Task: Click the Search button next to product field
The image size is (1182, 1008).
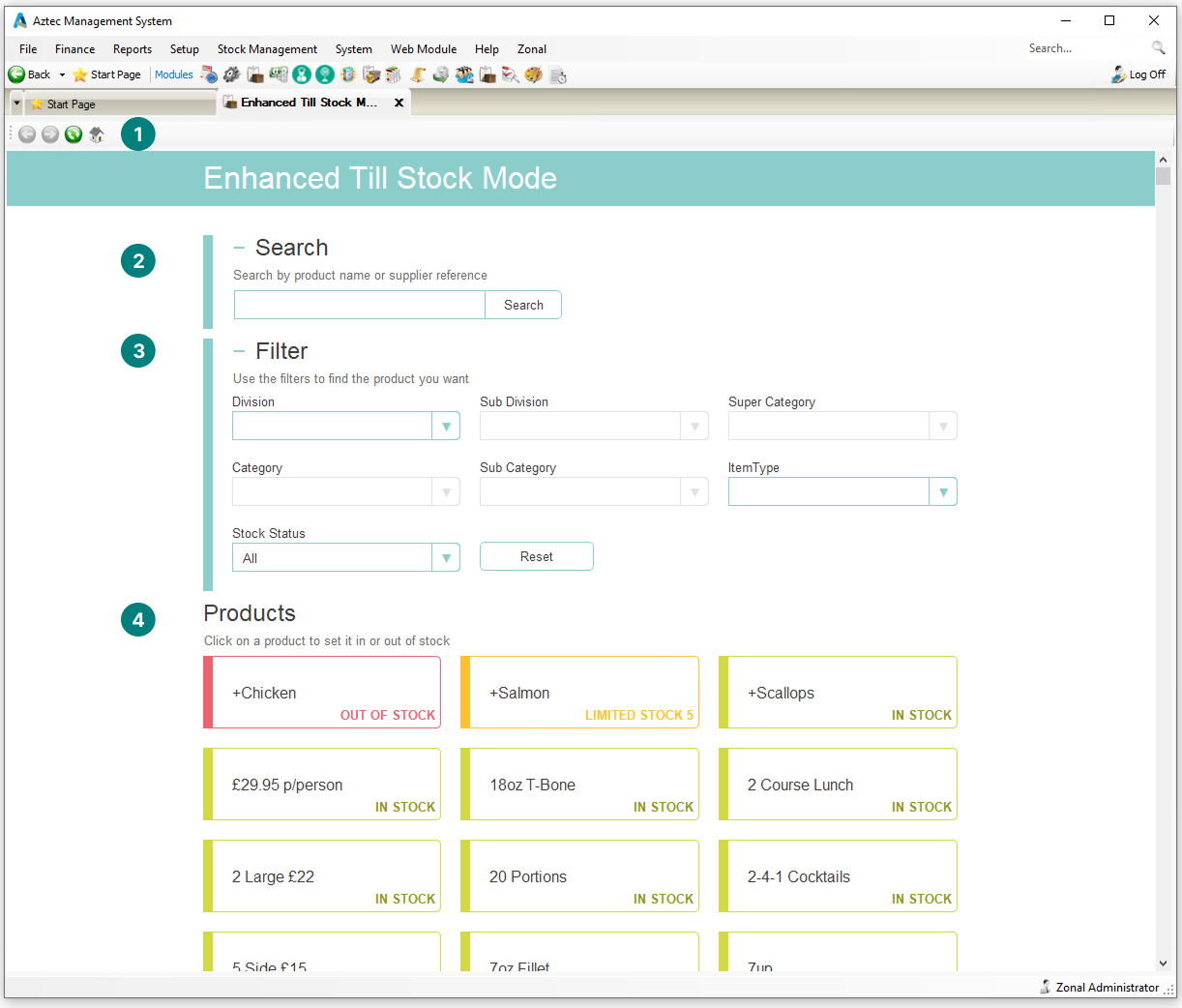Action: click(x=523, y=306)
